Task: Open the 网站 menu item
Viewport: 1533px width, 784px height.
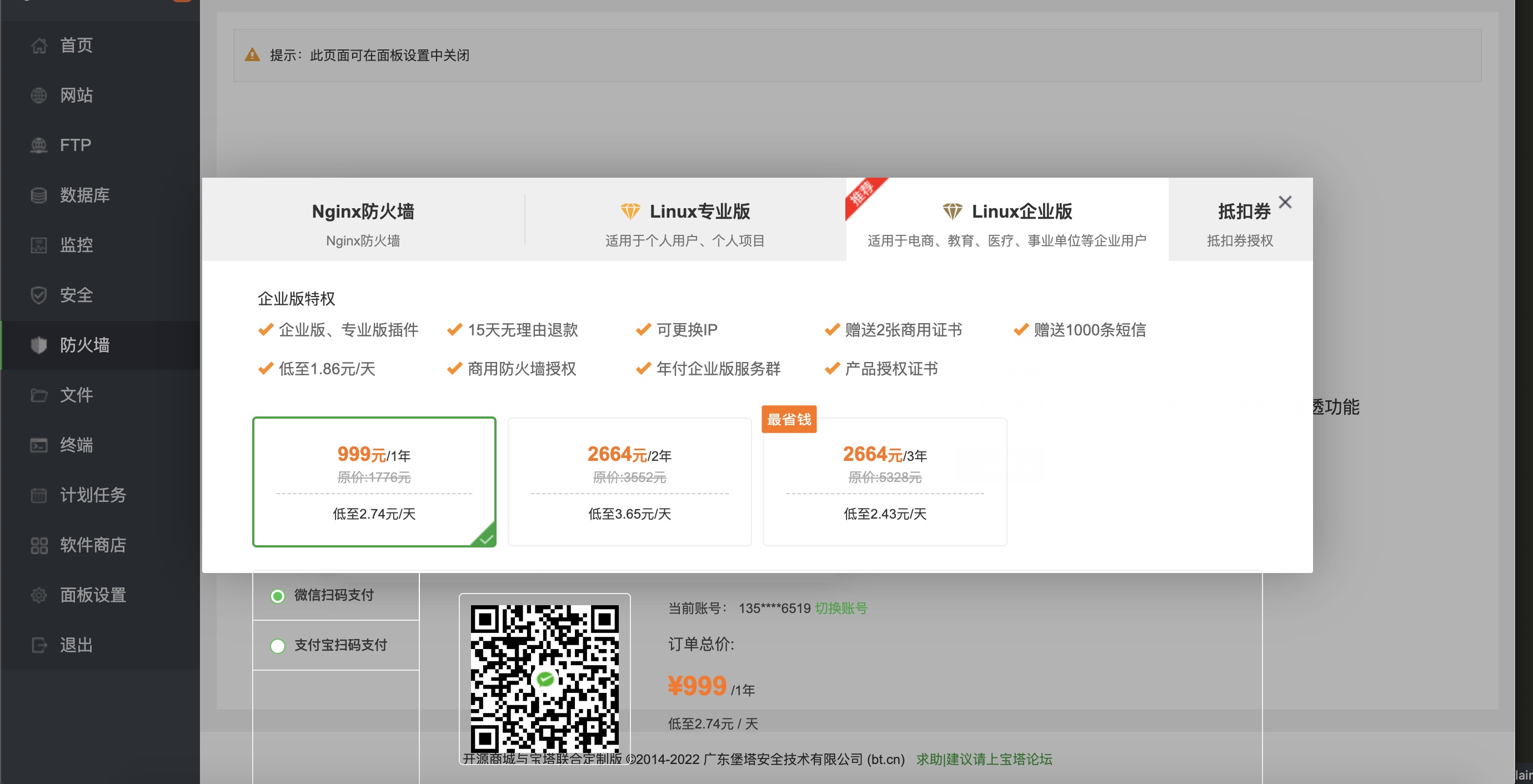Action: 100,95
